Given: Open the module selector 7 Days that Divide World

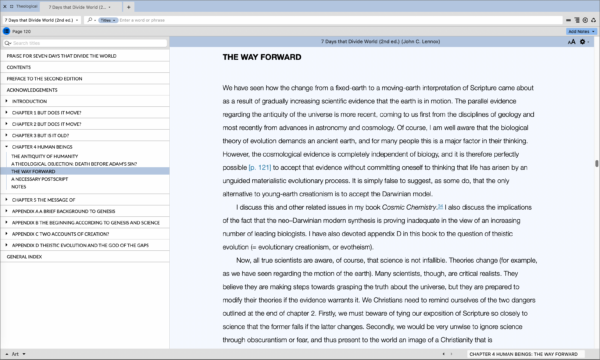Looking at the screenshot, I should coord(41,20).
